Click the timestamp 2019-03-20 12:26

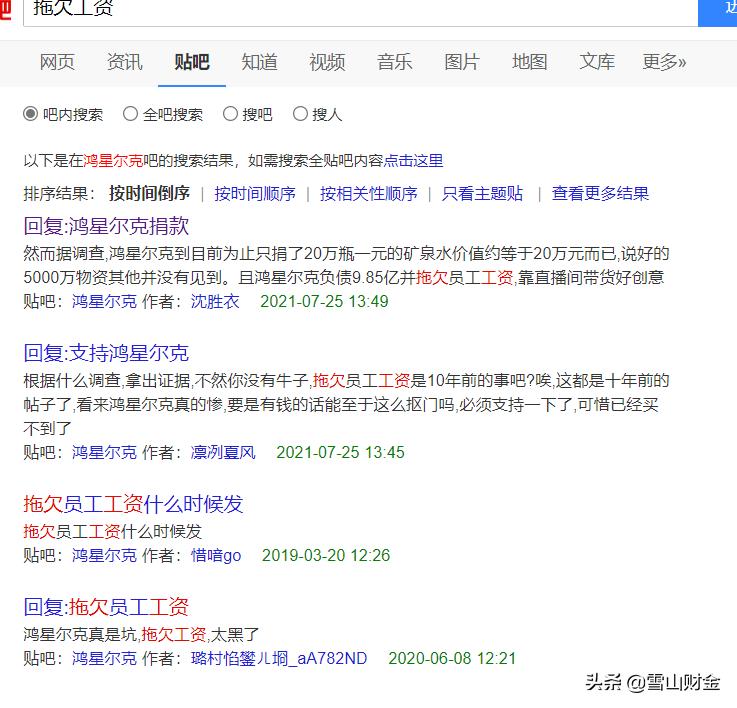pos(326,555)
